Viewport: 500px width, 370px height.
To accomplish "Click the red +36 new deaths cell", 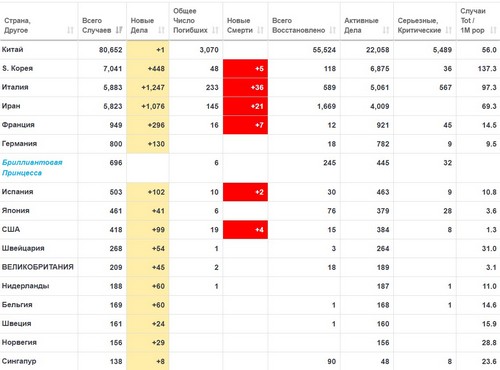I will 245,87.
